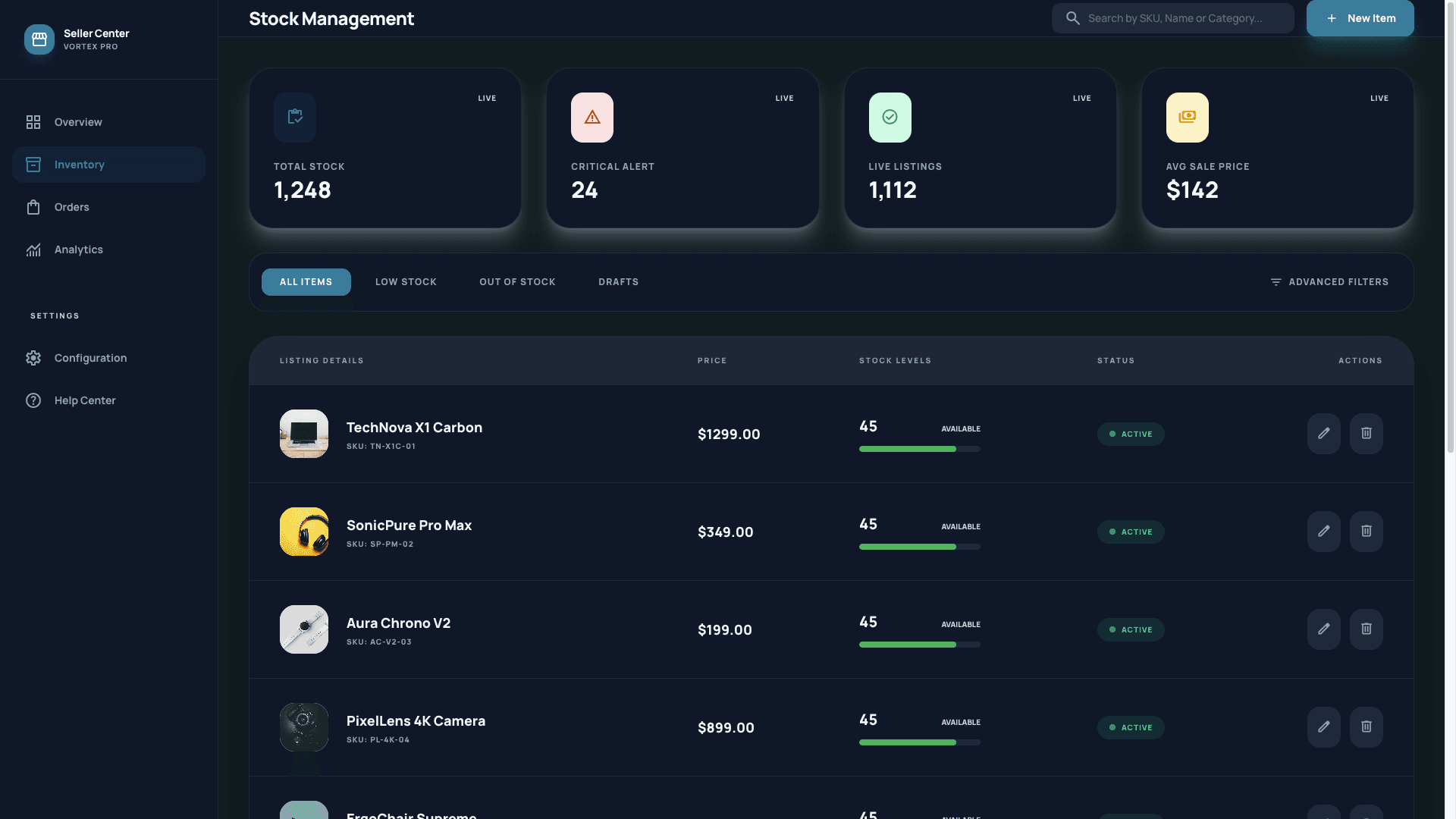Select the OUT OF STOCK tab
The height and width of the screenshot is (819, 1456).
(517, 281)
